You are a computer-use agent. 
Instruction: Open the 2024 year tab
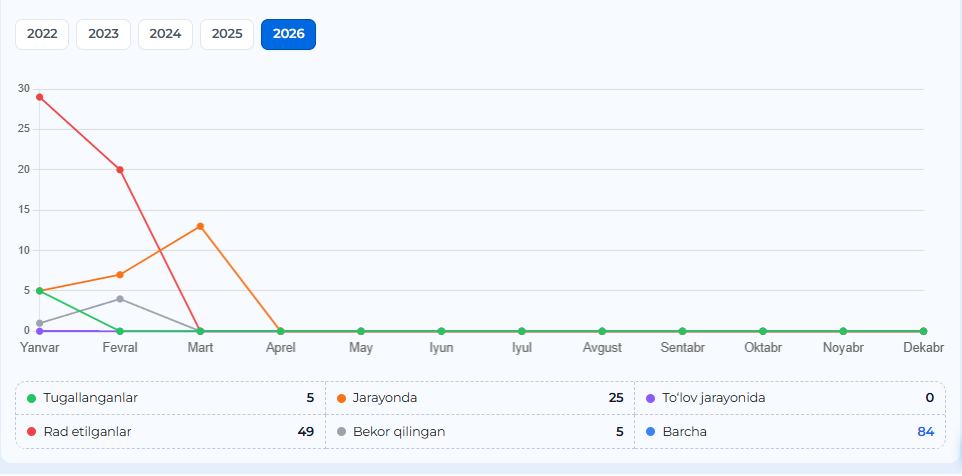click(165, 34)
